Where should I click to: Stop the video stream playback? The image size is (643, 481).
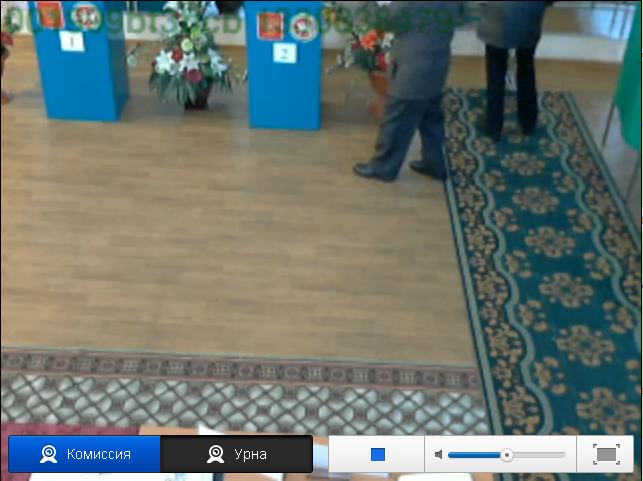pyautogui.click(x=378, y=454)
